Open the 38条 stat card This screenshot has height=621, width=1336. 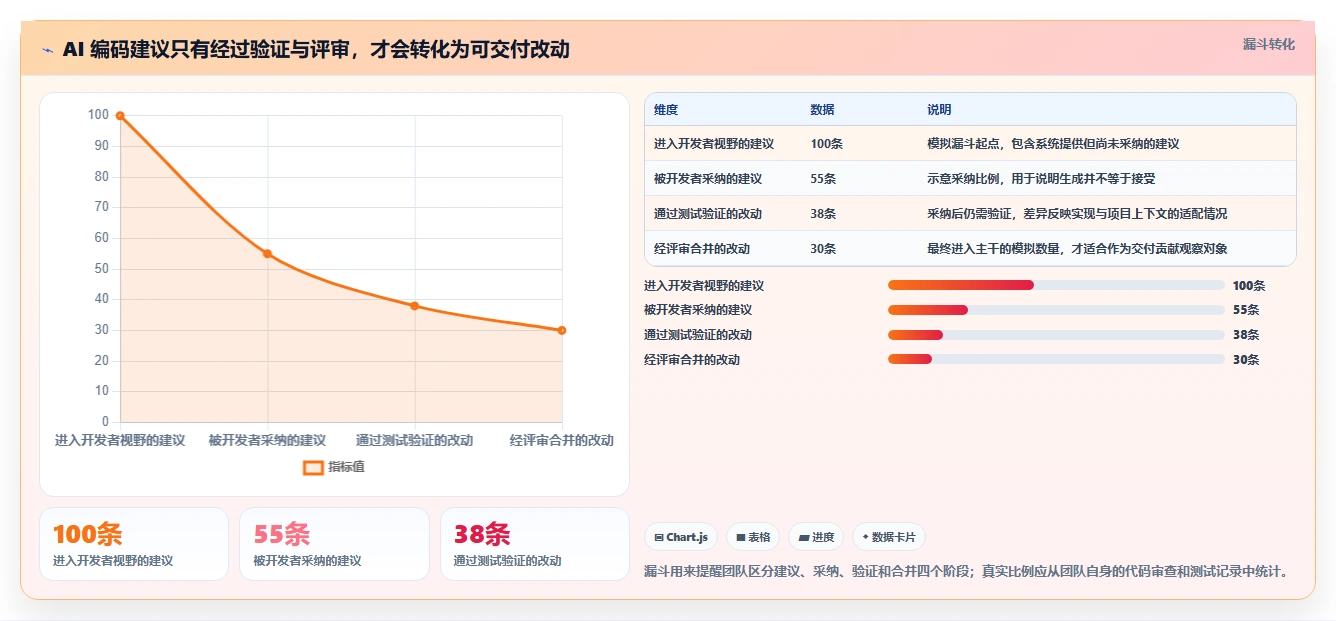535,544
